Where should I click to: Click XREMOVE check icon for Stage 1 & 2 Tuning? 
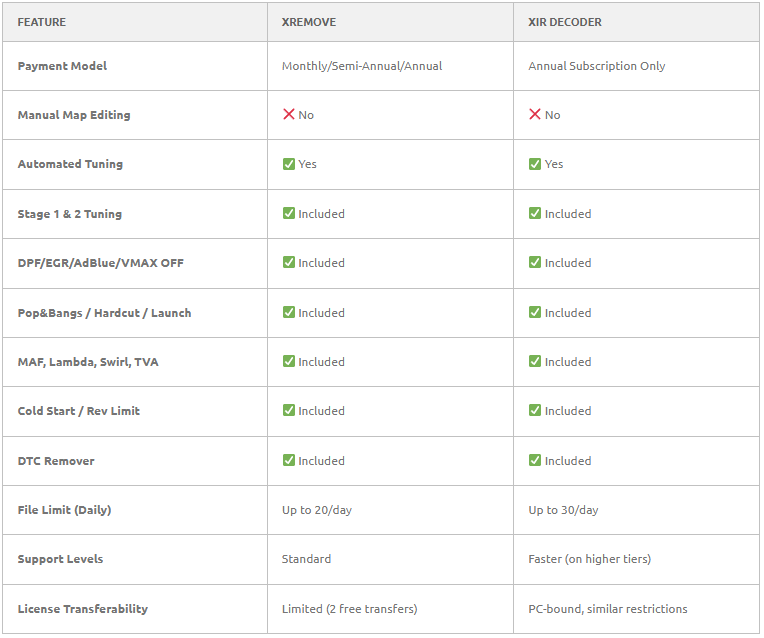click(288, 213)
